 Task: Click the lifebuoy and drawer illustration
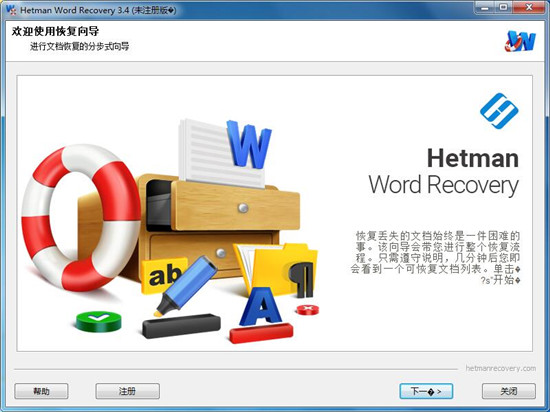170,230
